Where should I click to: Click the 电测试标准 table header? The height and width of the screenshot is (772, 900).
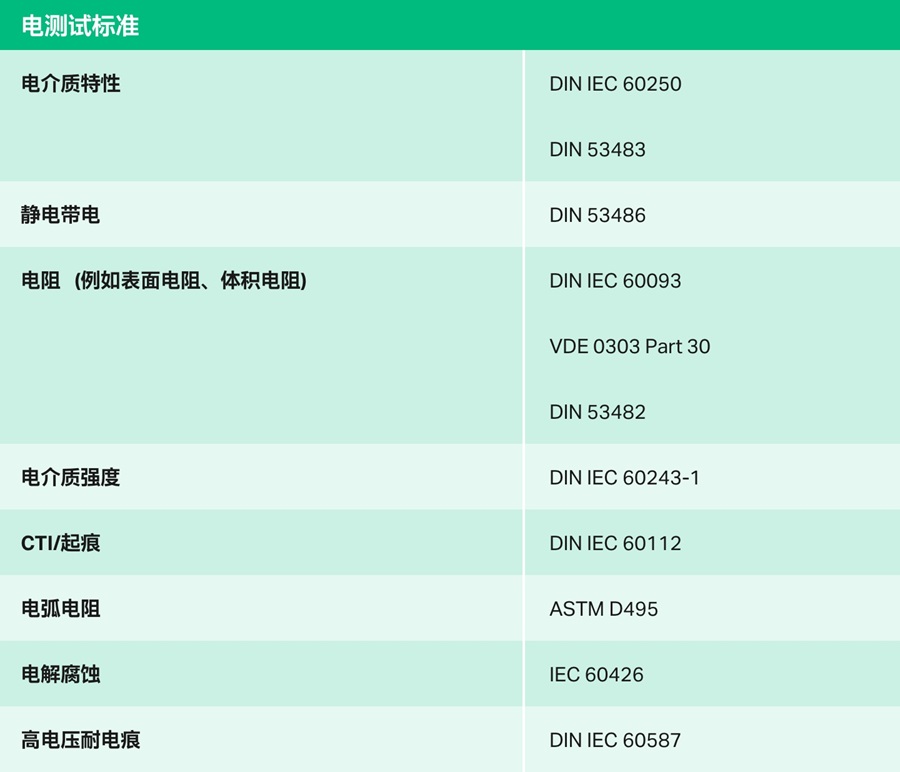(80, 25)
